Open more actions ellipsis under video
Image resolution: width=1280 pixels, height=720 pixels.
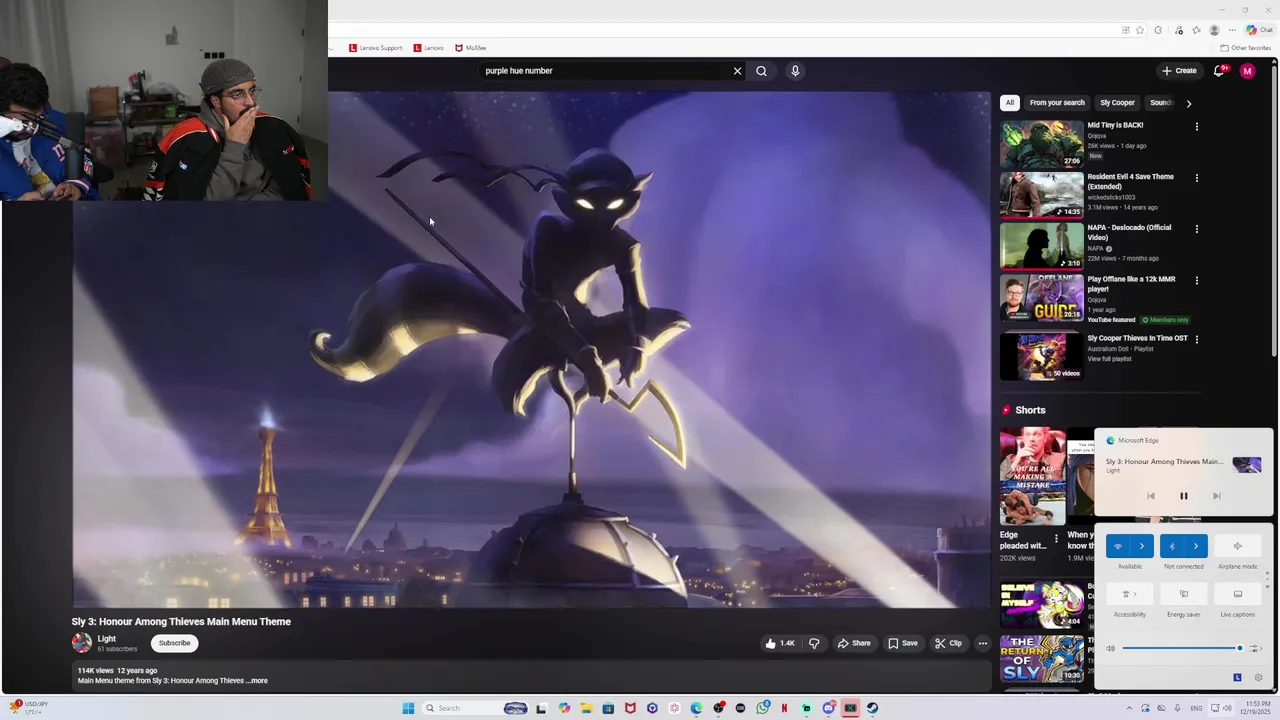pos(983,643)
